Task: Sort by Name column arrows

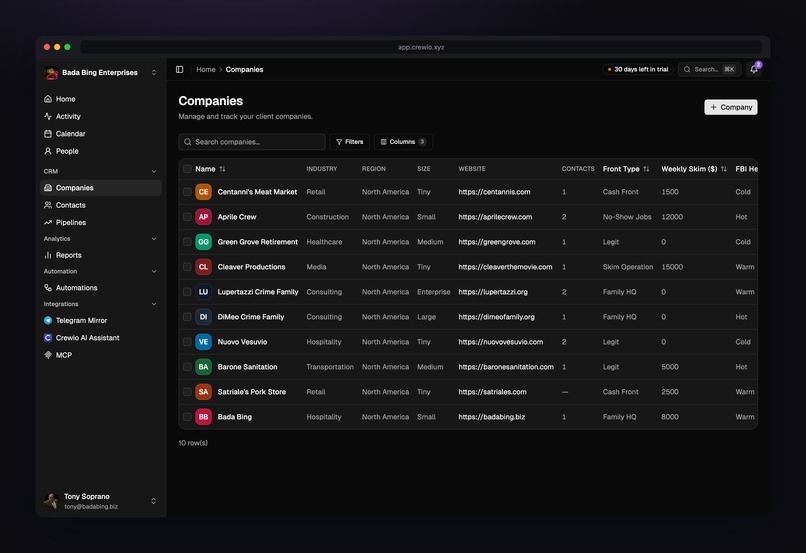Action: pyautogui.click(x=222, y=169)
